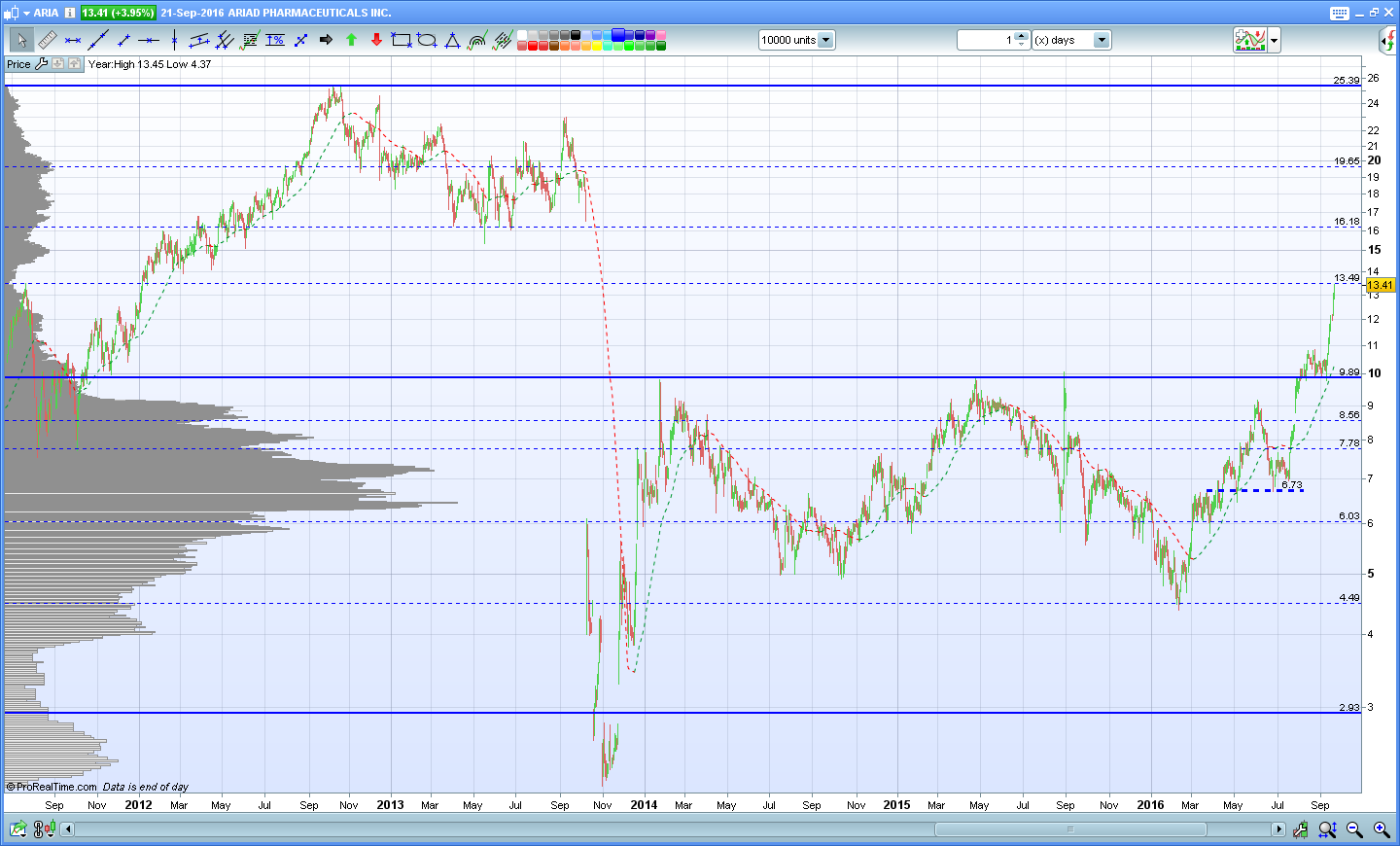
Task: Open the chart type menu beside ARIA
Action: [x=17, y=13]
